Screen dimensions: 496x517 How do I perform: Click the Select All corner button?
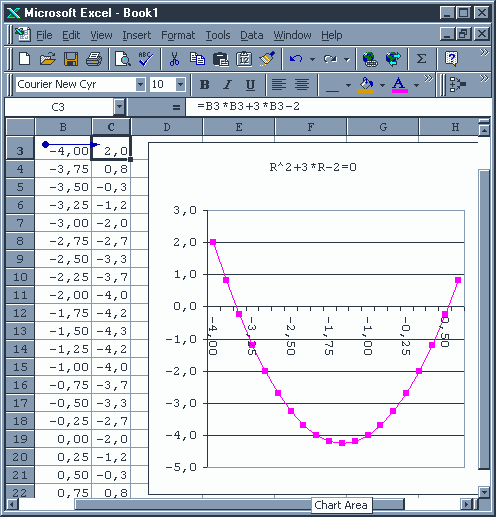coord(20,127)
